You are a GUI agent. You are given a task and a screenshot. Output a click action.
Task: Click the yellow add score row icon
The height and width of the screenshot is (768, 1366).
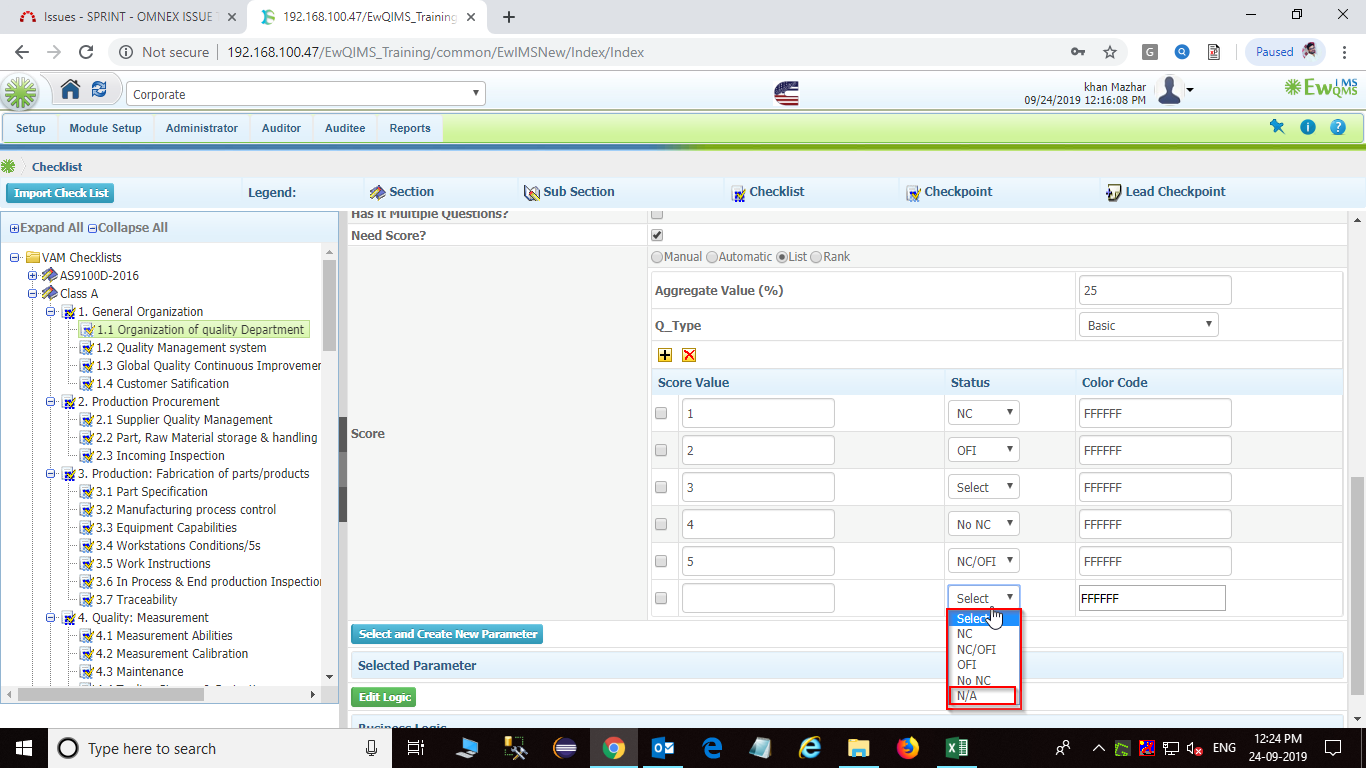click(665, 355)
